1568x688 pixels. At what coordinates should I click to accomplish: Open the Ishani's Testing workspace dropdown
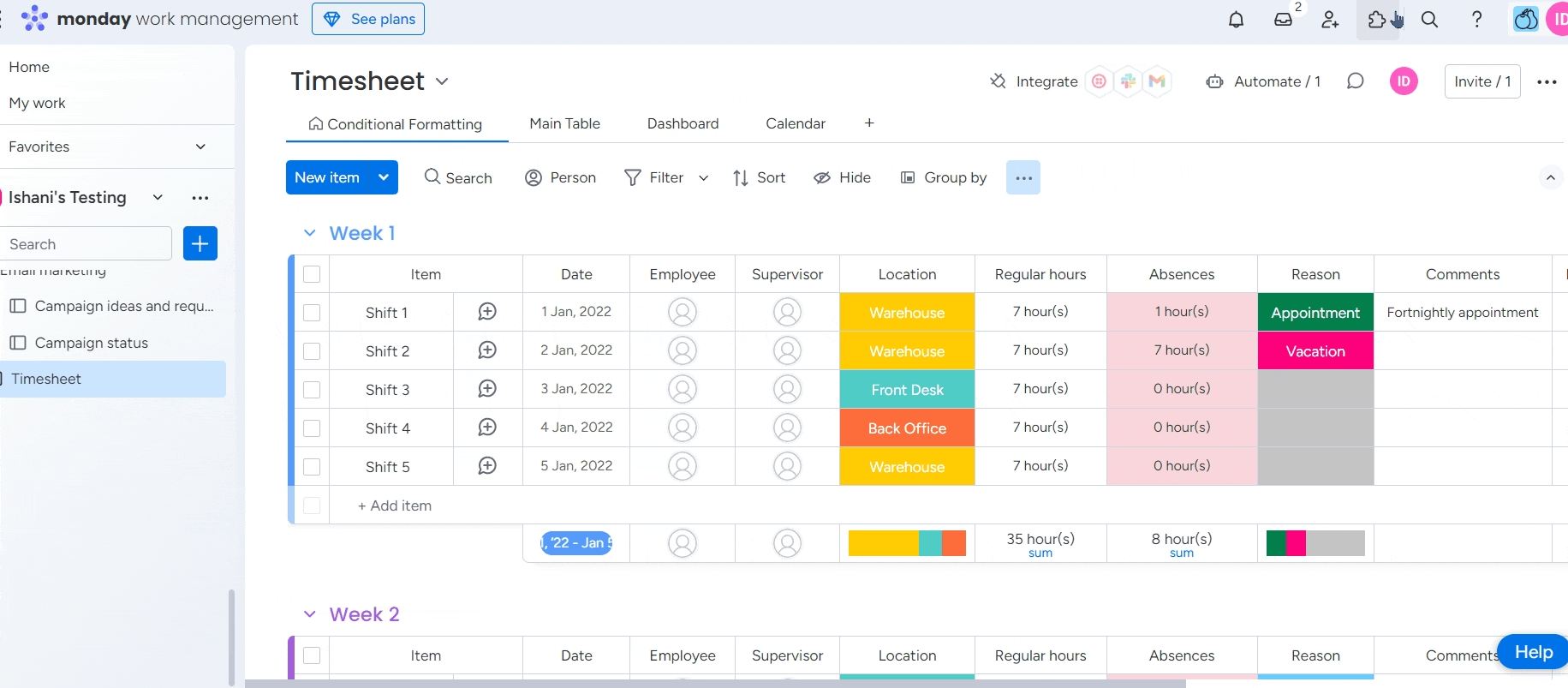click(x=158, y=197)
